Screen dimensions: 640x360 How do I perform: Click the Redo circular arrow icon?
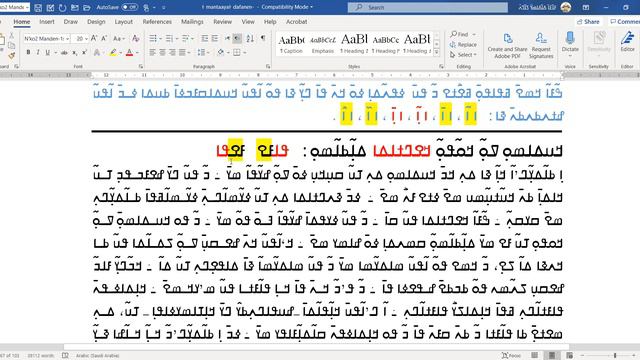click(x=62, y=7)
